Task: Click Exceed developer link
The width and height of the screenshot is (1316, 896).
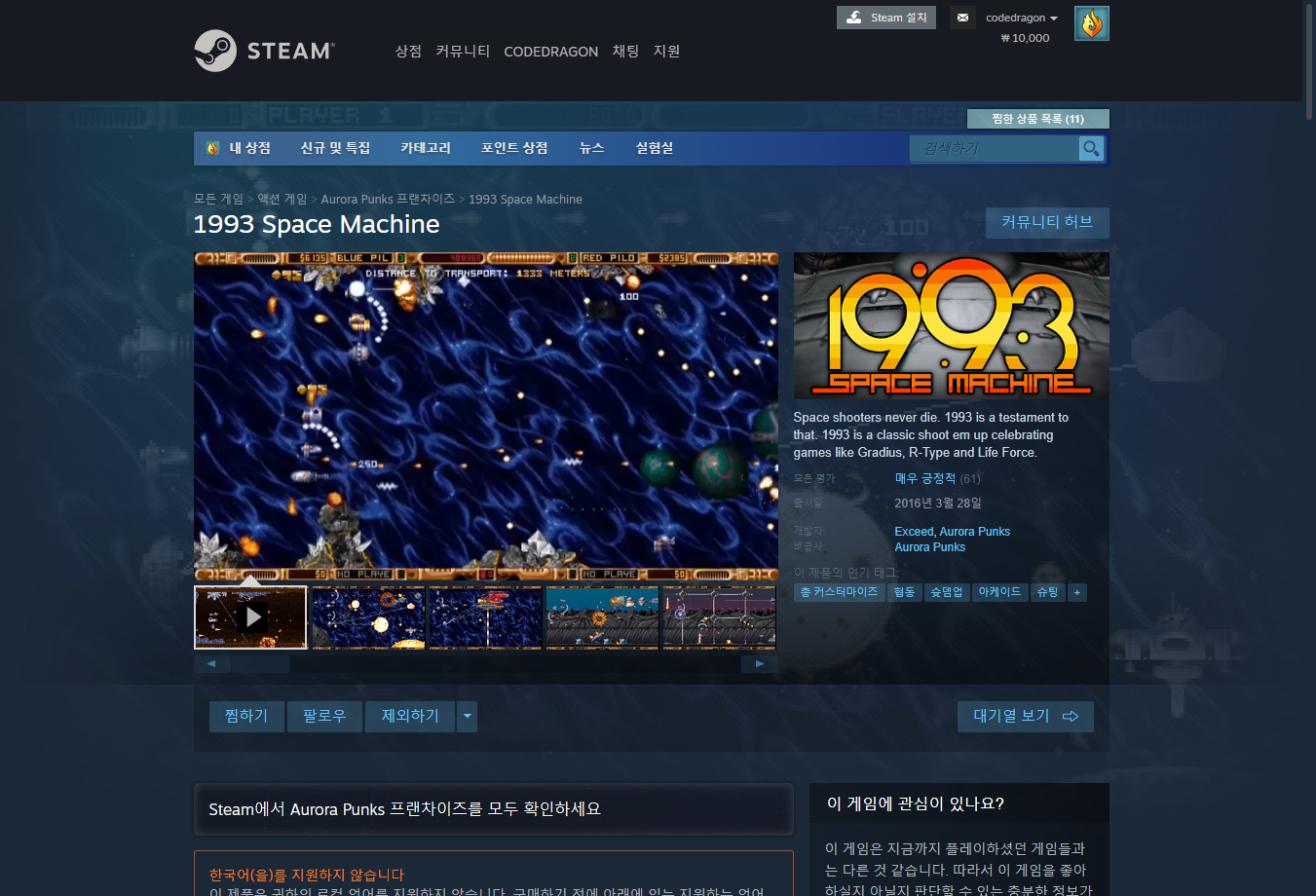Action: coord(914,532)
